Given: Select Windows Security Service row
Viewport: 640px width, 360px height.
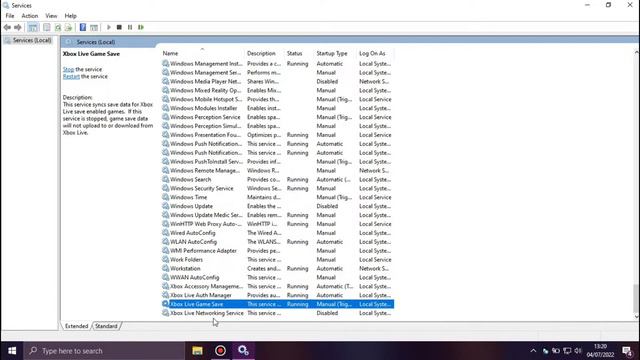Looking at the screenshot, I should [278, 189].
